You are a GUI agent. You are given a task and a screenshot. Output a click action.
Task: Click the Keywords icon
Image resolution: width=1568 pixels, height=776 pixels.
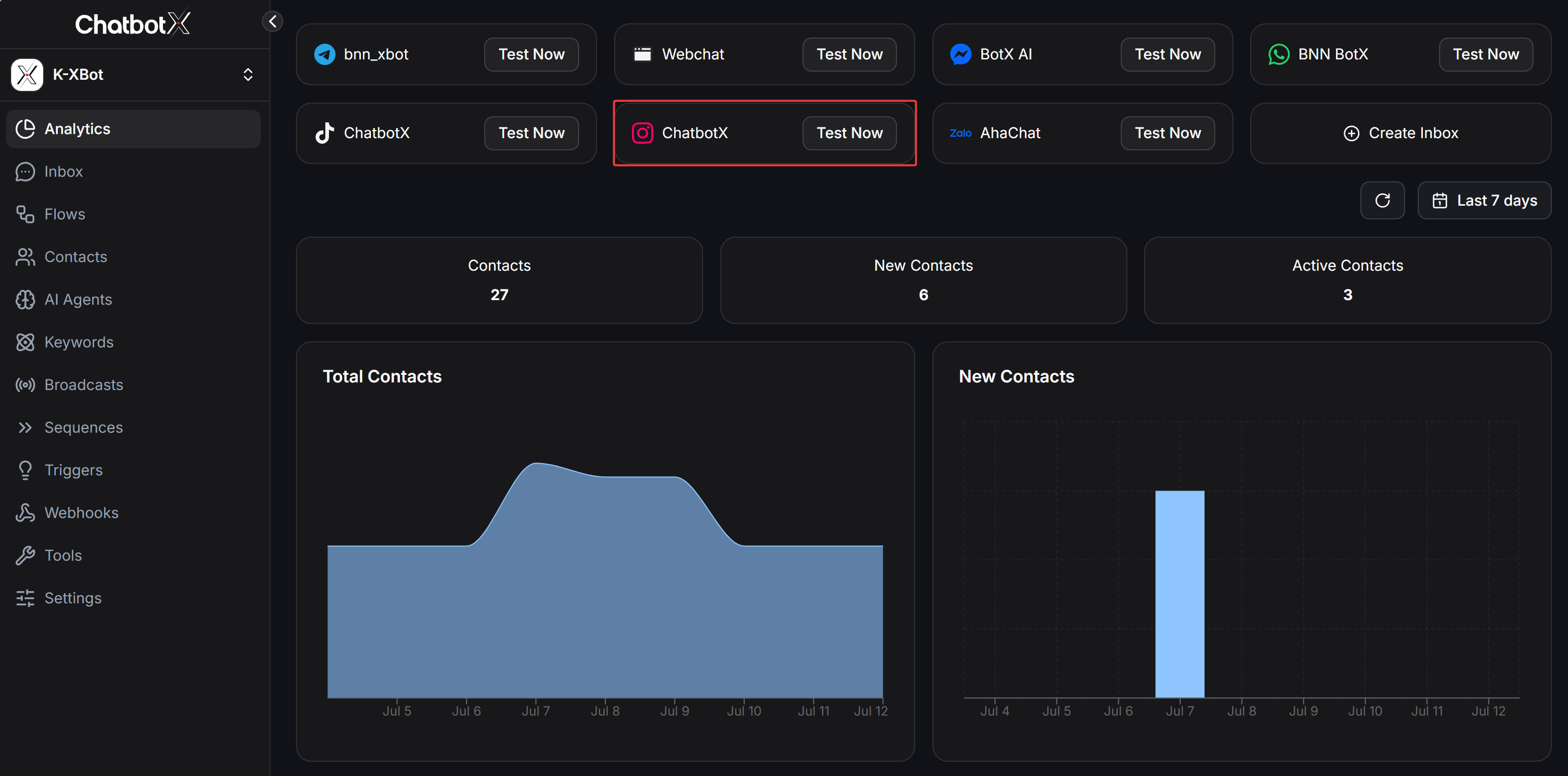(25, 342)
